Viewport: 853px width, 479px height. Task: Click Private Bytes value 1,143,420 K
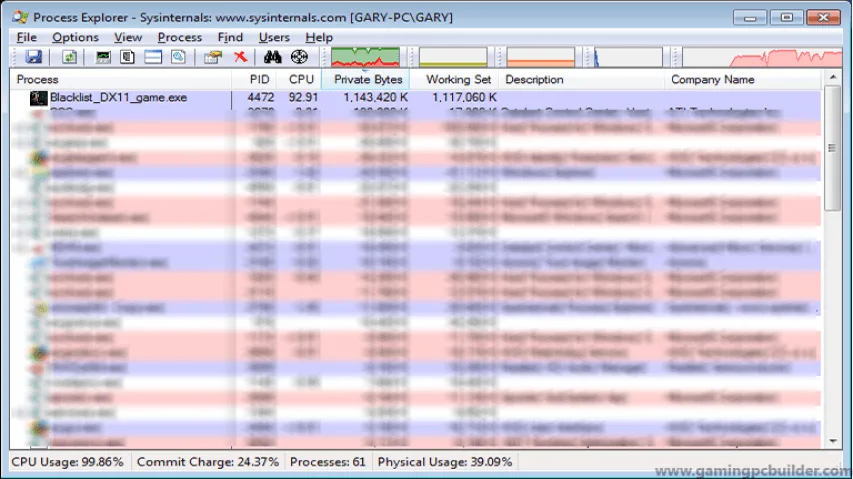click(375, 97)
